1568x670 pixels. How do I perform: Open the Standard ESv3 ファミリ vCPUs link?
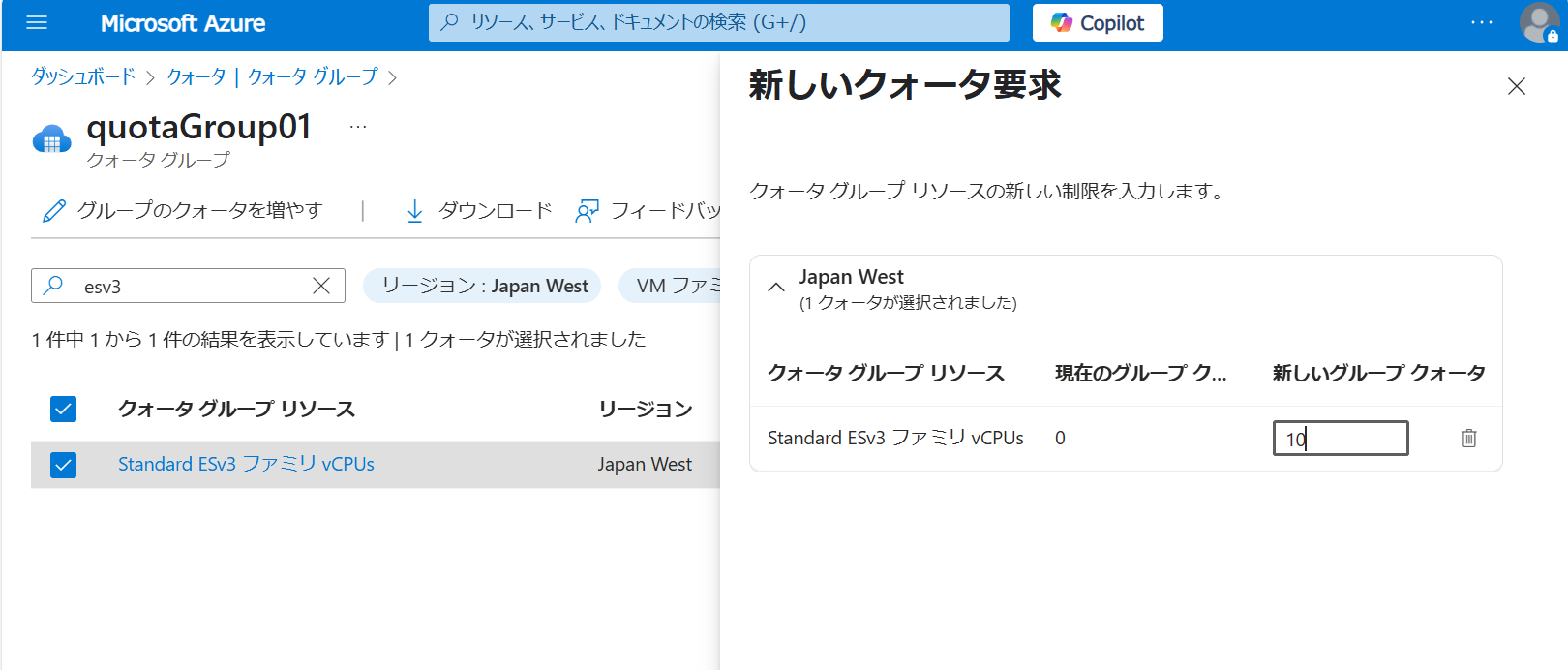click(246, 464)
